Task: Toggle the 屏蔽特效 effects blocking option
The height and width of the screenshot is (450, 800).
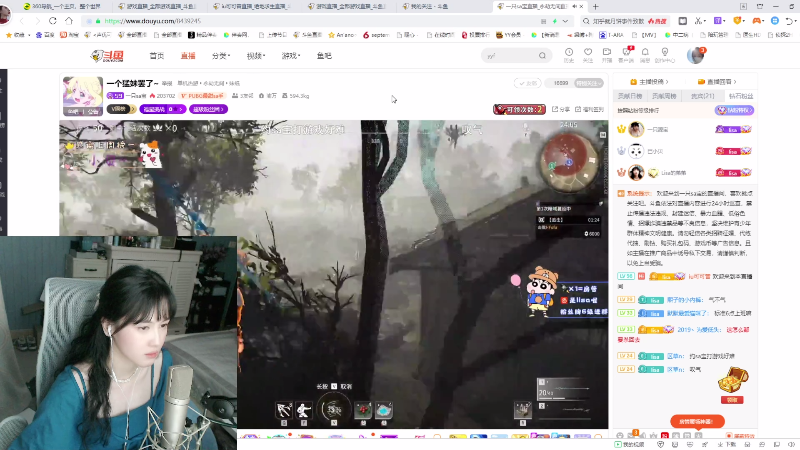Action: (740, 436)
